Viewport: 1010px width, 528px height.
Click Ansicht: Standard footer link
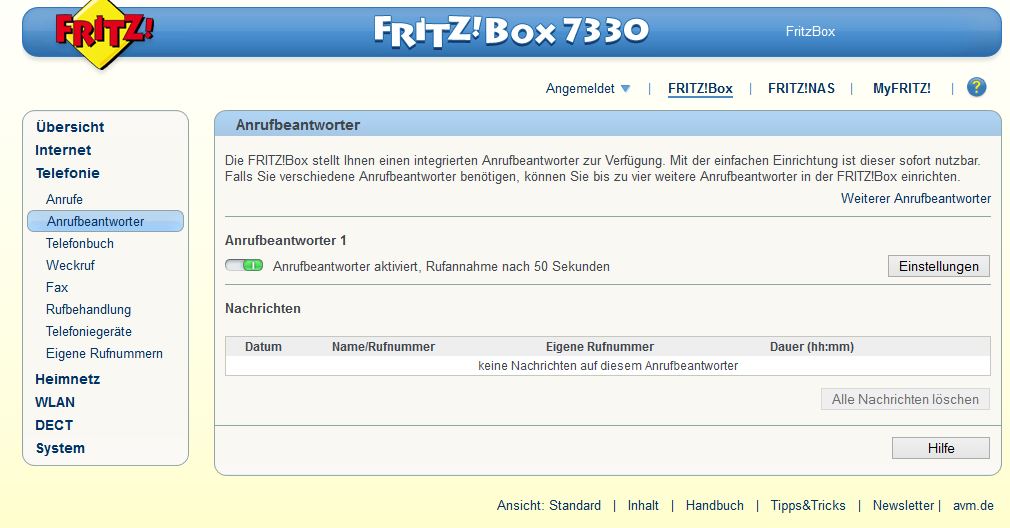[x=549, y=505]
